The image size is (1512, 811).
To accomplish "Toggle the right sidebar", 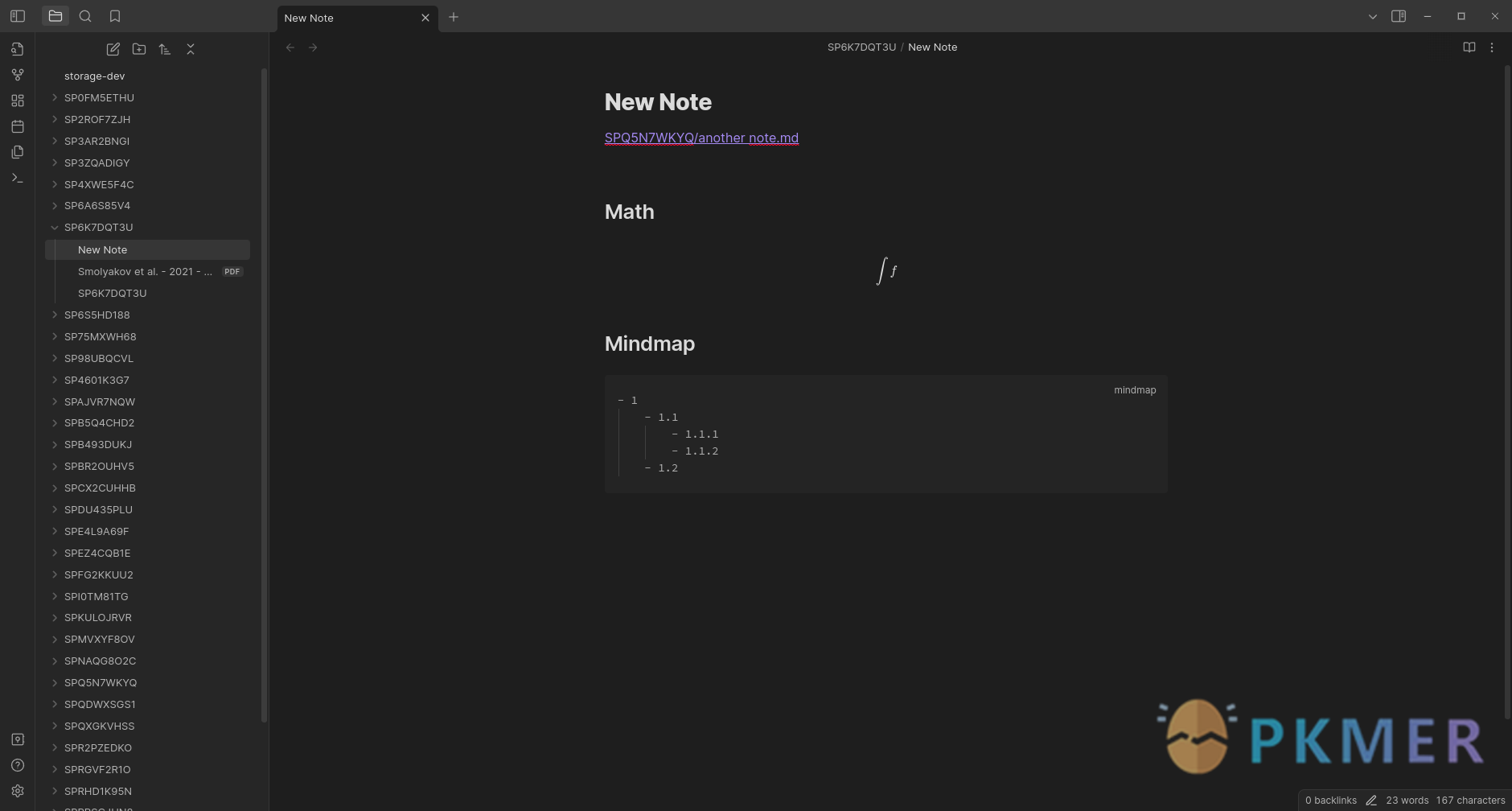I will point(1399,16).
